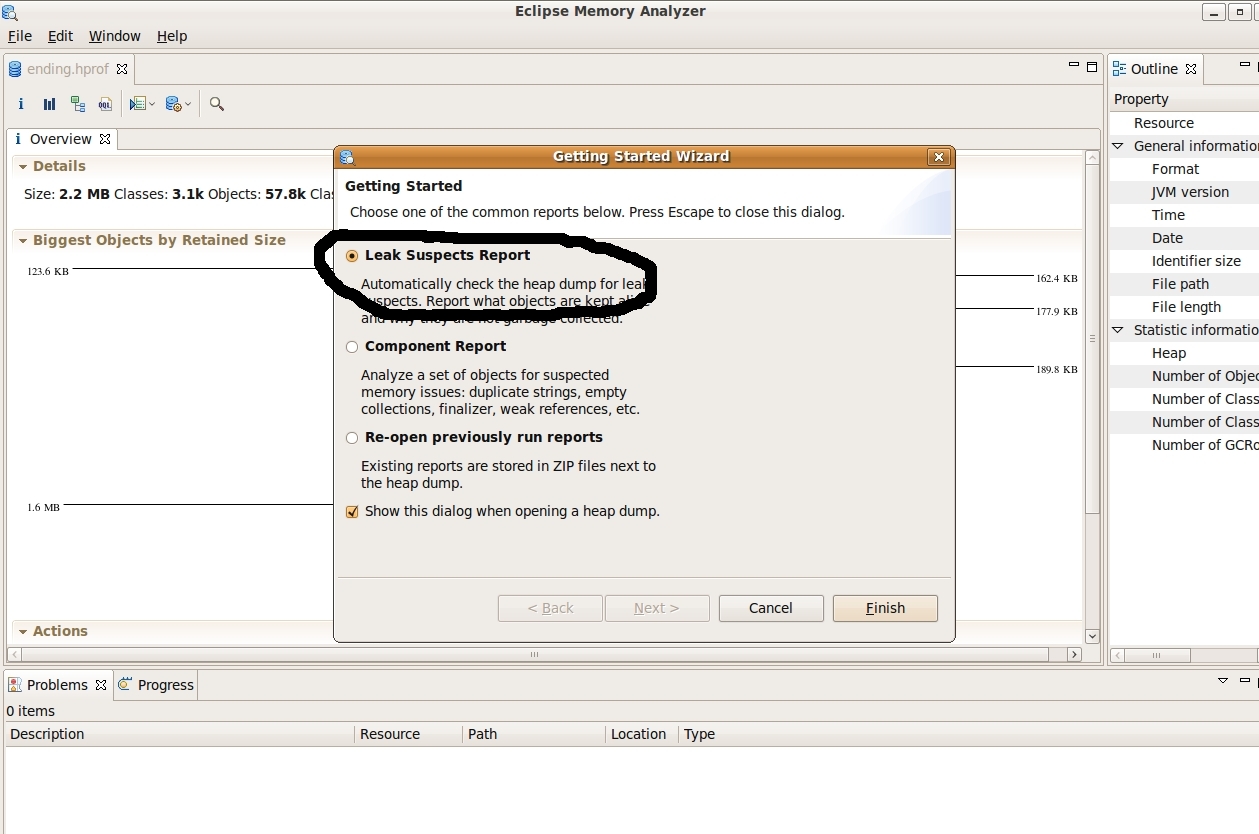The width and height of the screenshot is (1259, 834).
Task: Minimize the editor area pane
Action: point(1074,66)
